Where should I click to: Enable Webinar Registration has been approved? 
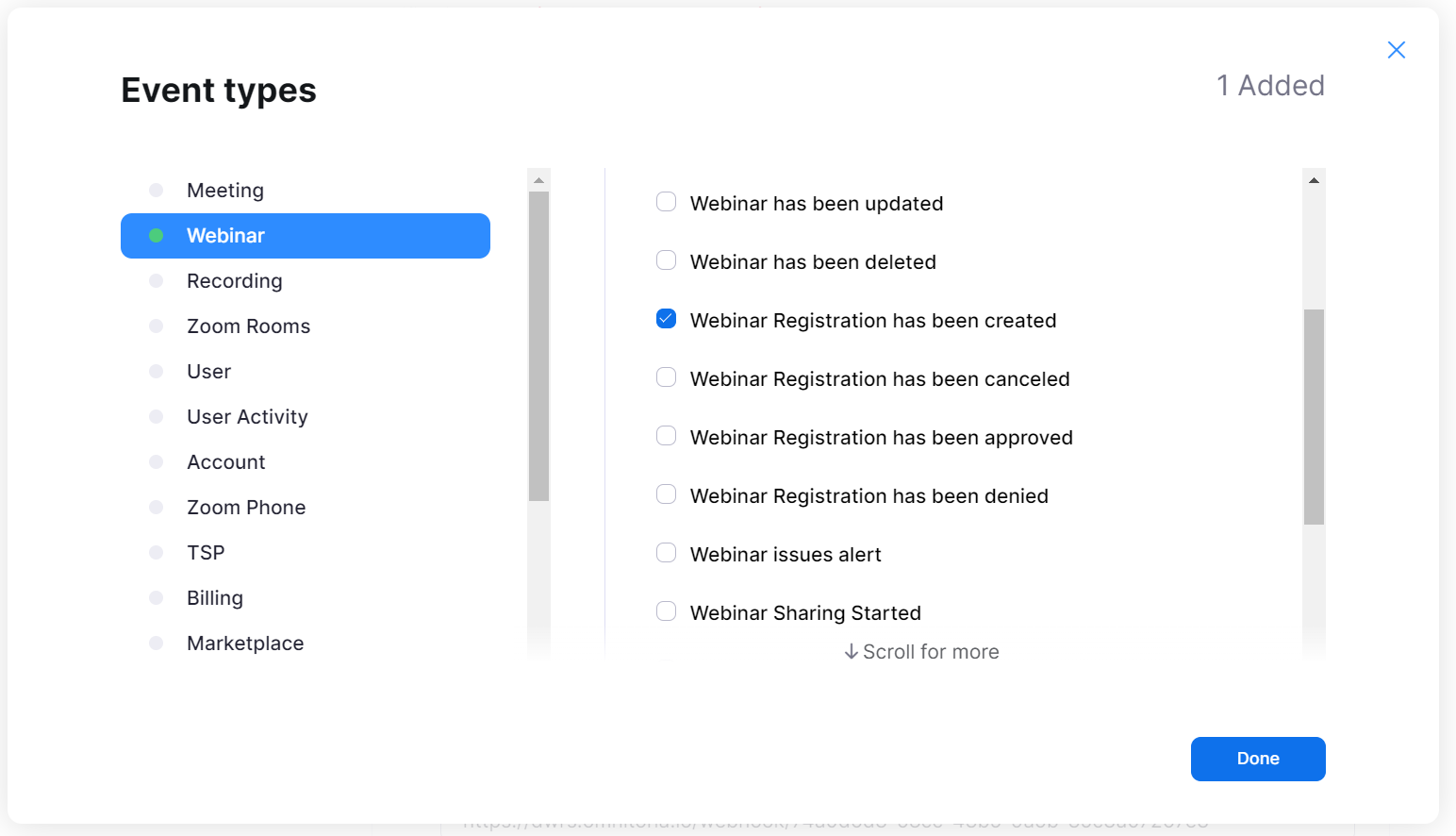click(667, 436)
